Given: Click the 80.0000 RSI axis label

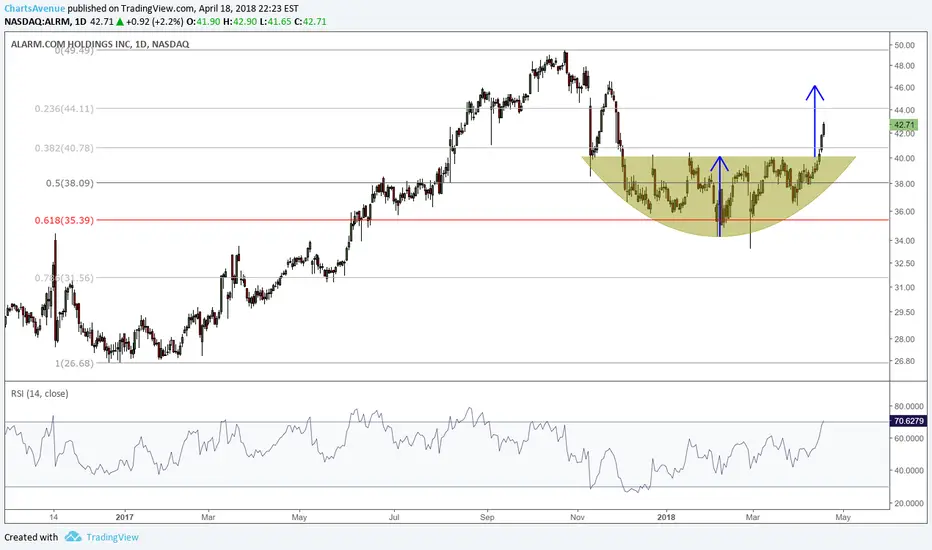Looking at the screenshot, I should 909,407.
